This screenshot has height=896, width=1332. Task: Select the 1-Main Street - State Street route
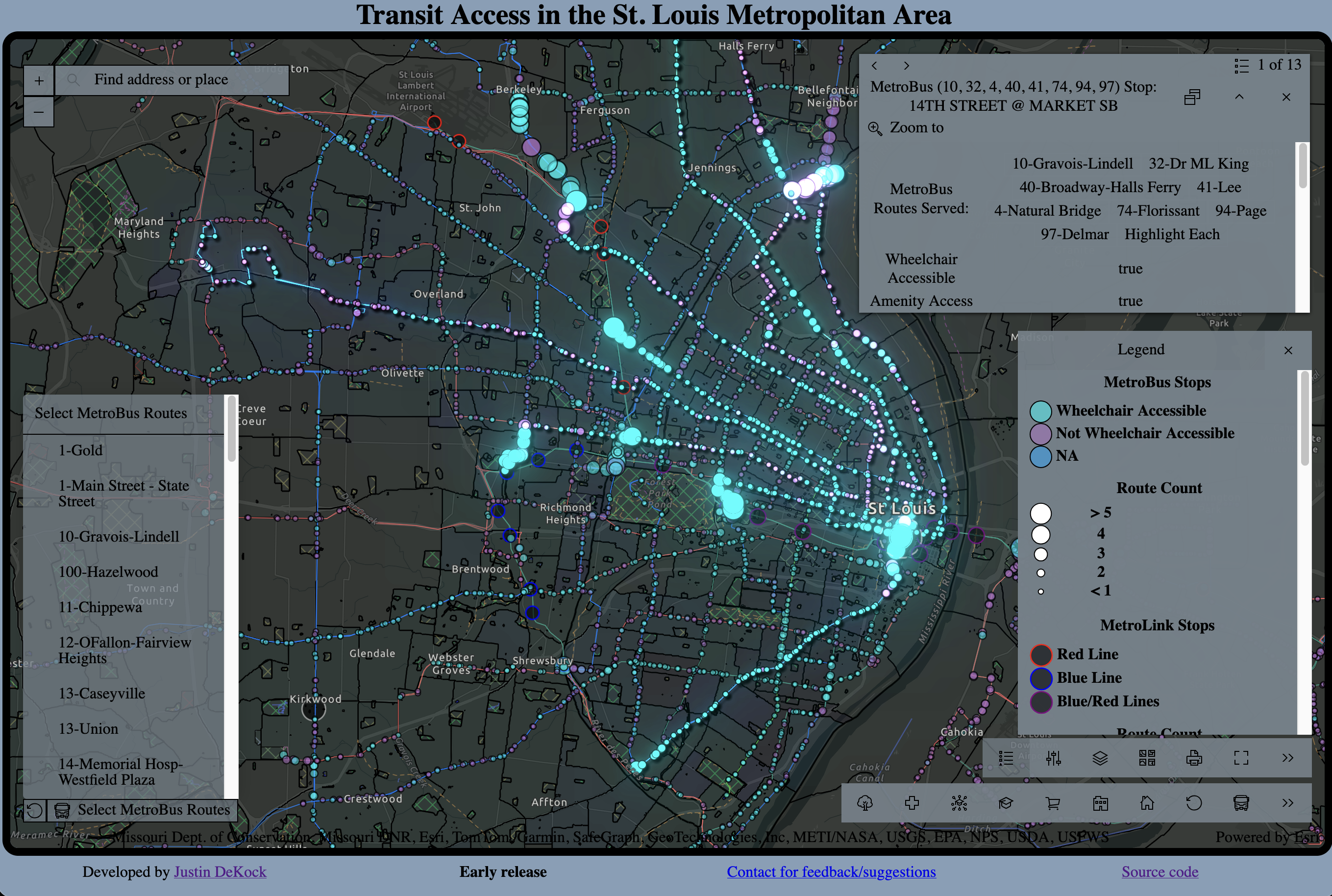(x=123, y=493)
